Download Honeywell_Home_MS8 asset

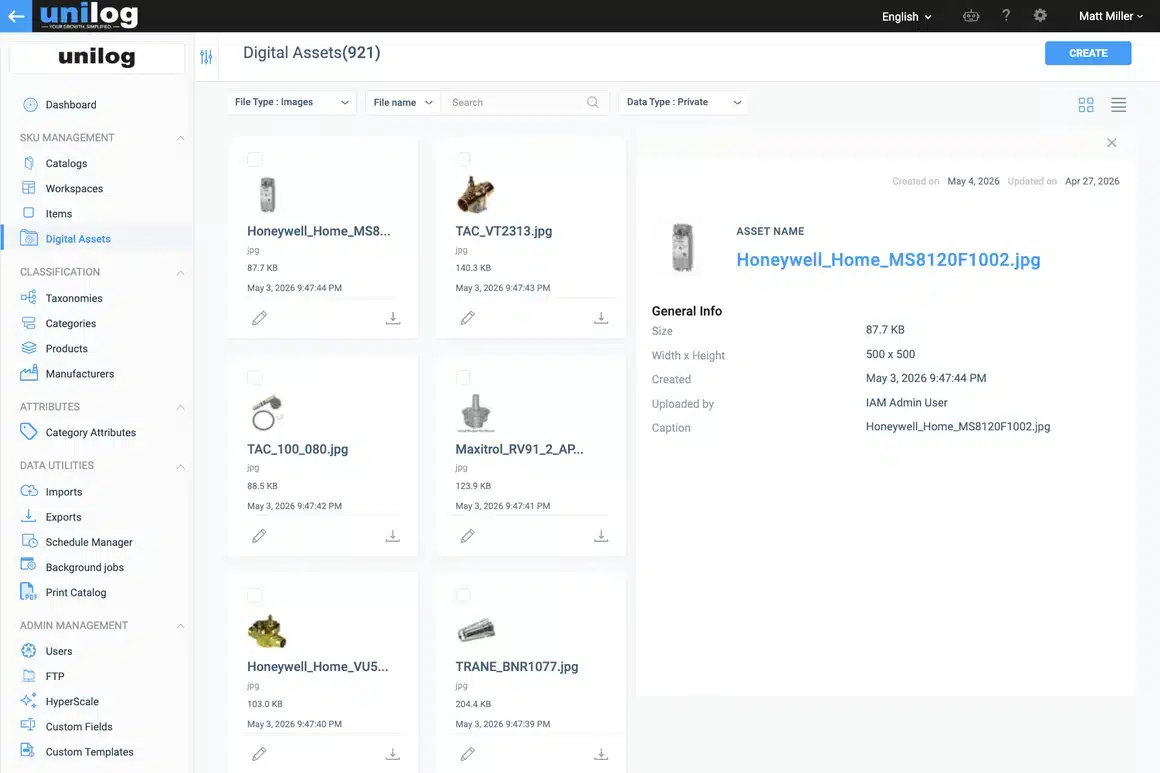click(x=393, y=318)
